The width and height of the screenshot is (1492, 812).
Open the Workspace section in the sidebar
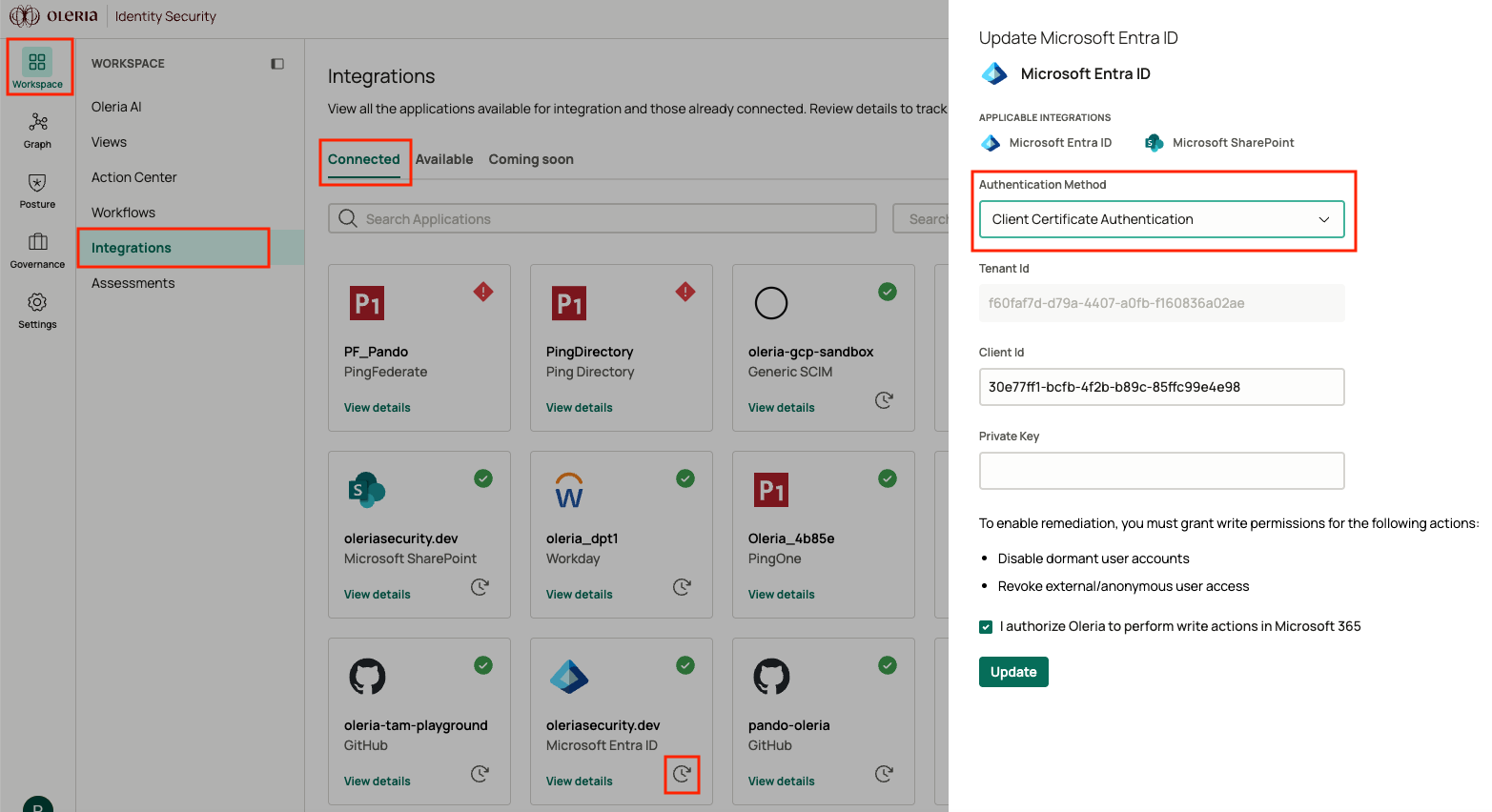(x=37, y=69)
